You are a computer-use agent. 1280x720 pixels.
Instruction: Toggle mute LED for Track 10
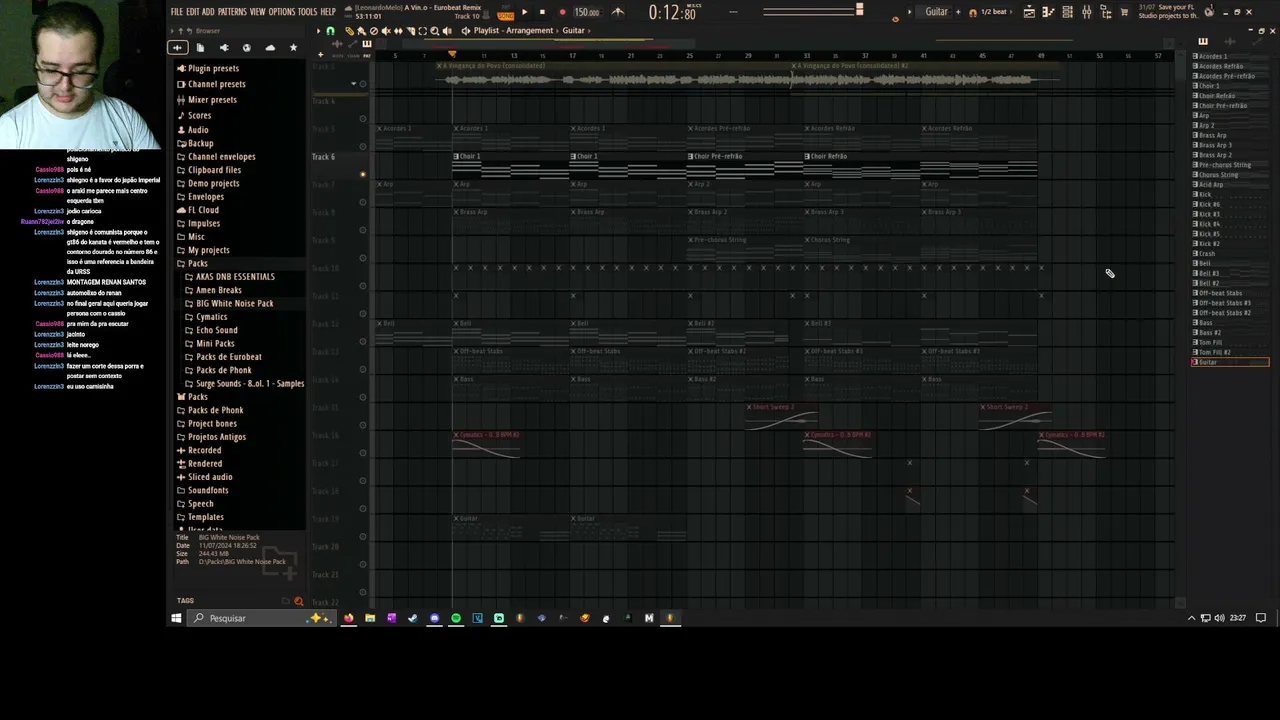coord(363,287)
